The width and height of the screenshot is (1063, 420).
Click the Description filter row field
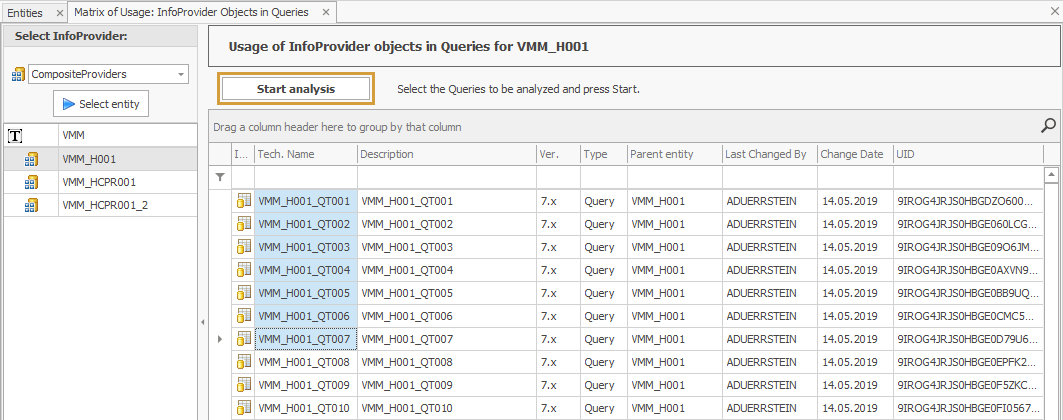pyautogui.click(x=446, y=177)
